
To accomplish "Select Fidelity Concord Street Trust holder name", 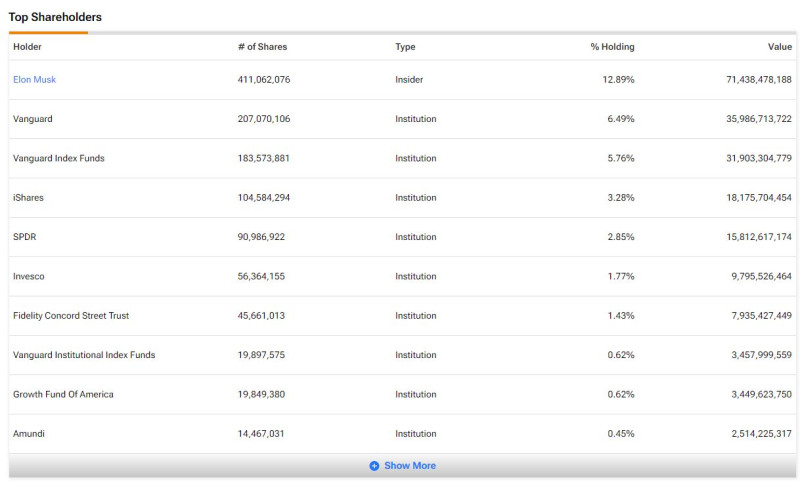I will click(71, 316).
